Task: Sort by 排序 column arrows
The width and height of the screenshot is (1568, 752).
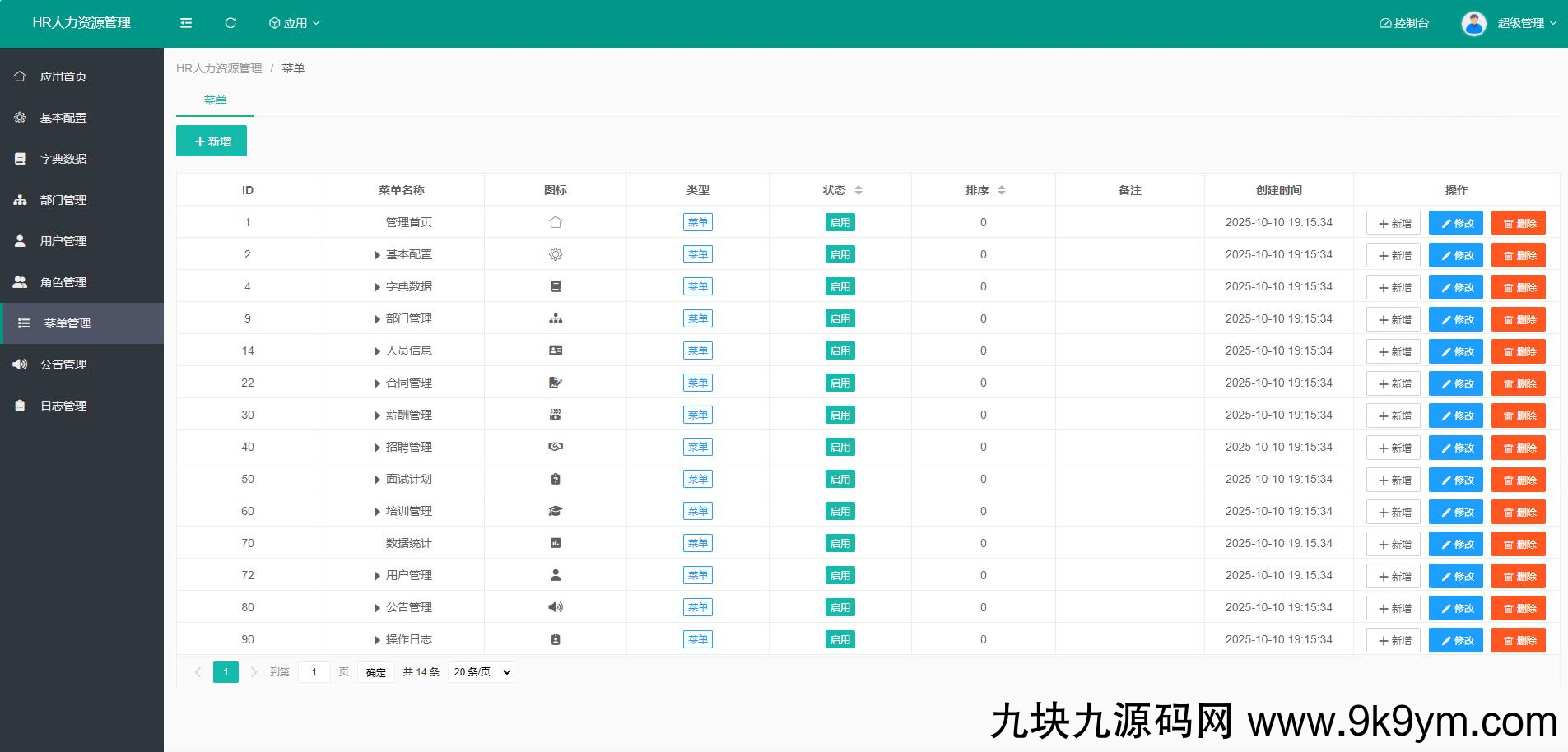Action: (1001, 190)
